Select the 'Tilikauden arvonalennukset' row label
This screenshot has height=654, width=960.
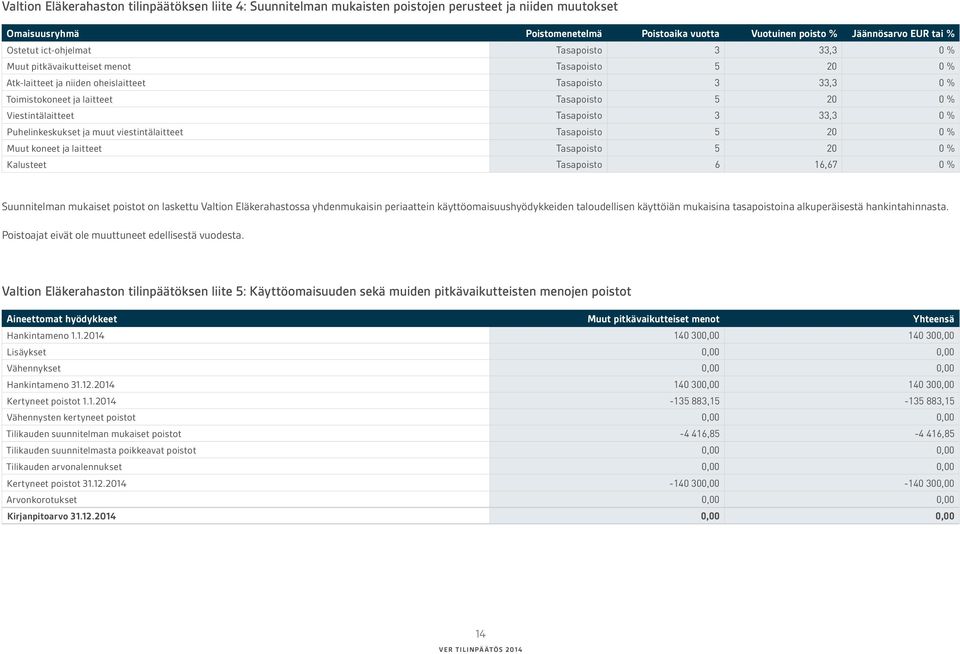point(64,467)
